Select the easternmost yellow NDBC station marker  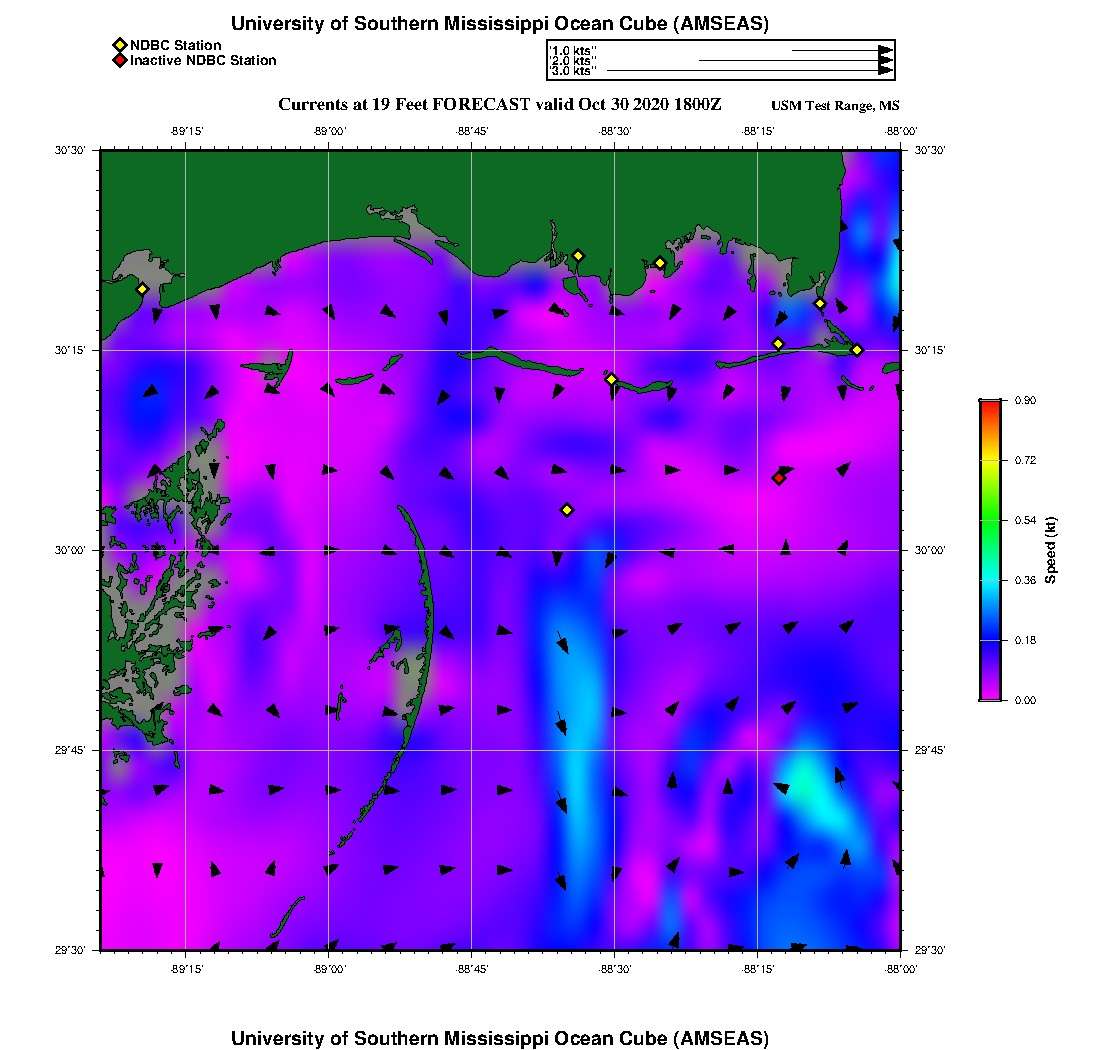(x=857, y=349)
